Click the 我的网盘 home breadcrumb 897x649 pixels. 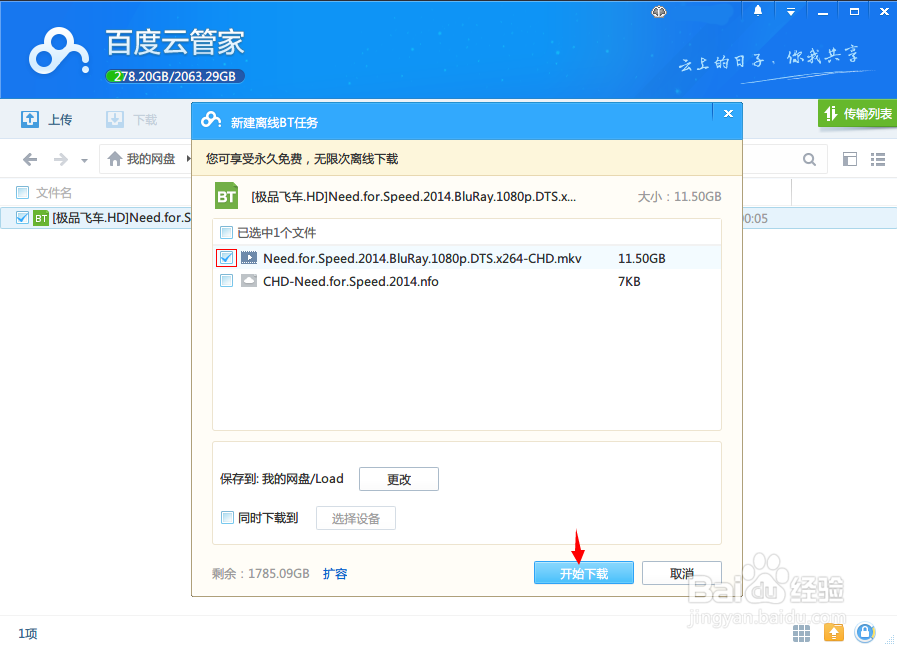(141, 159)
